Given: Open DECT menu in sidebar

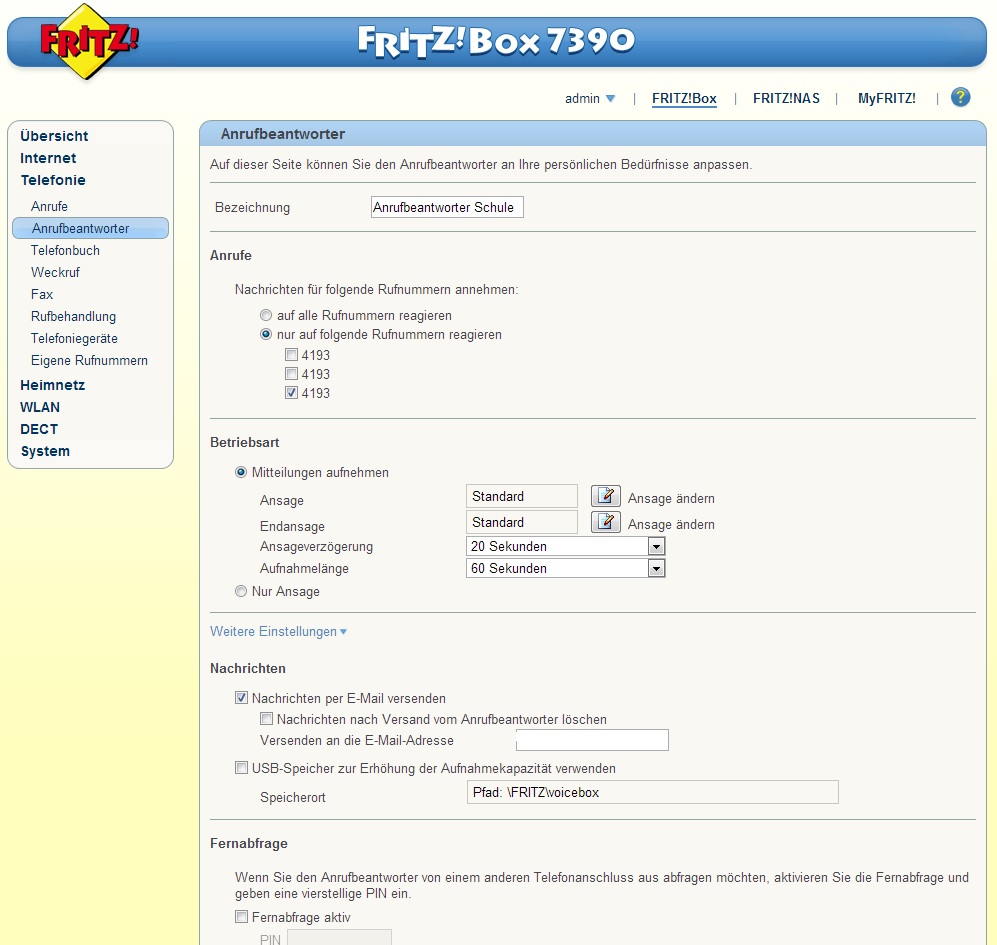Looking at the screenshot, I should (x=39, y=429).
